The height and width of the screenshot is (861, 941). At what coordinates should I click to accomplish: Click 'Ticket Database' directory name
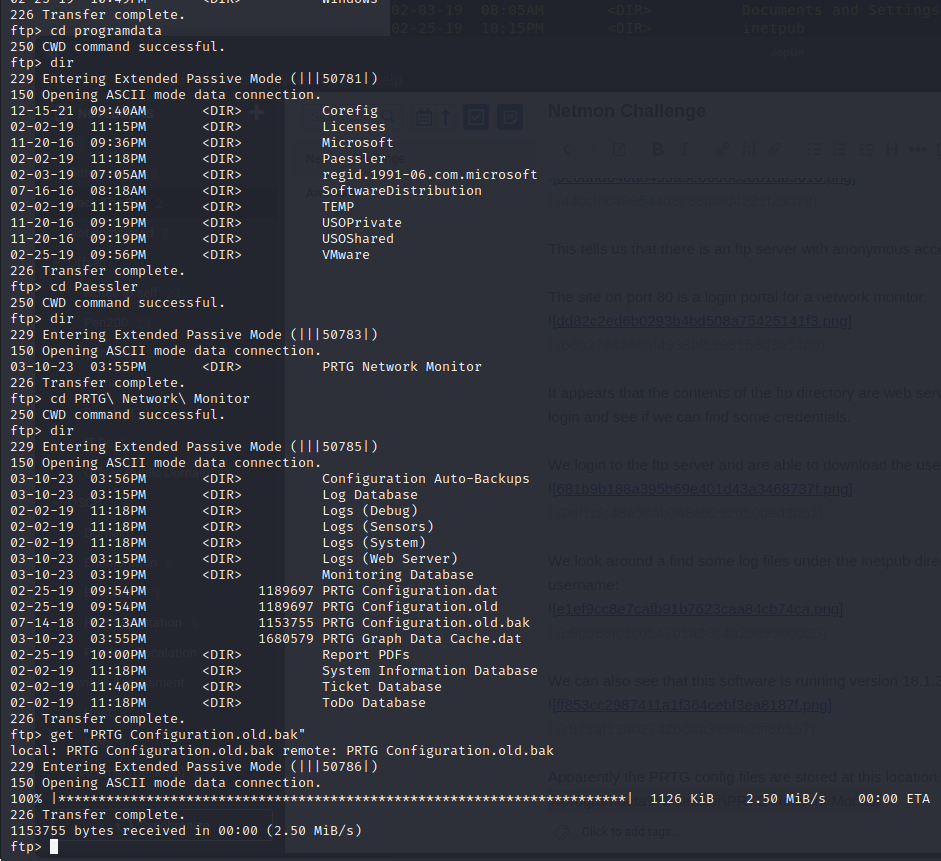pos(382,686)
